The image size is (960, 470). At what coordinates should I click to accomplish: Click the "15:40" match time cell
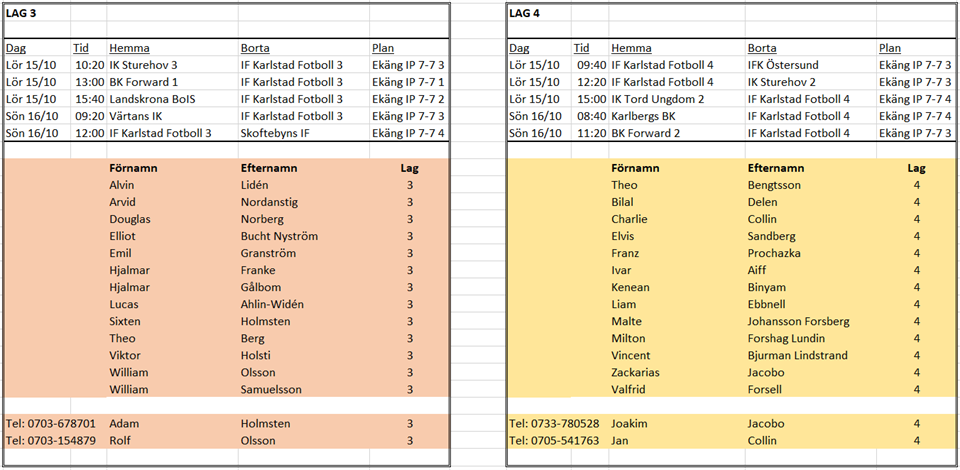(x=89, y=99)
